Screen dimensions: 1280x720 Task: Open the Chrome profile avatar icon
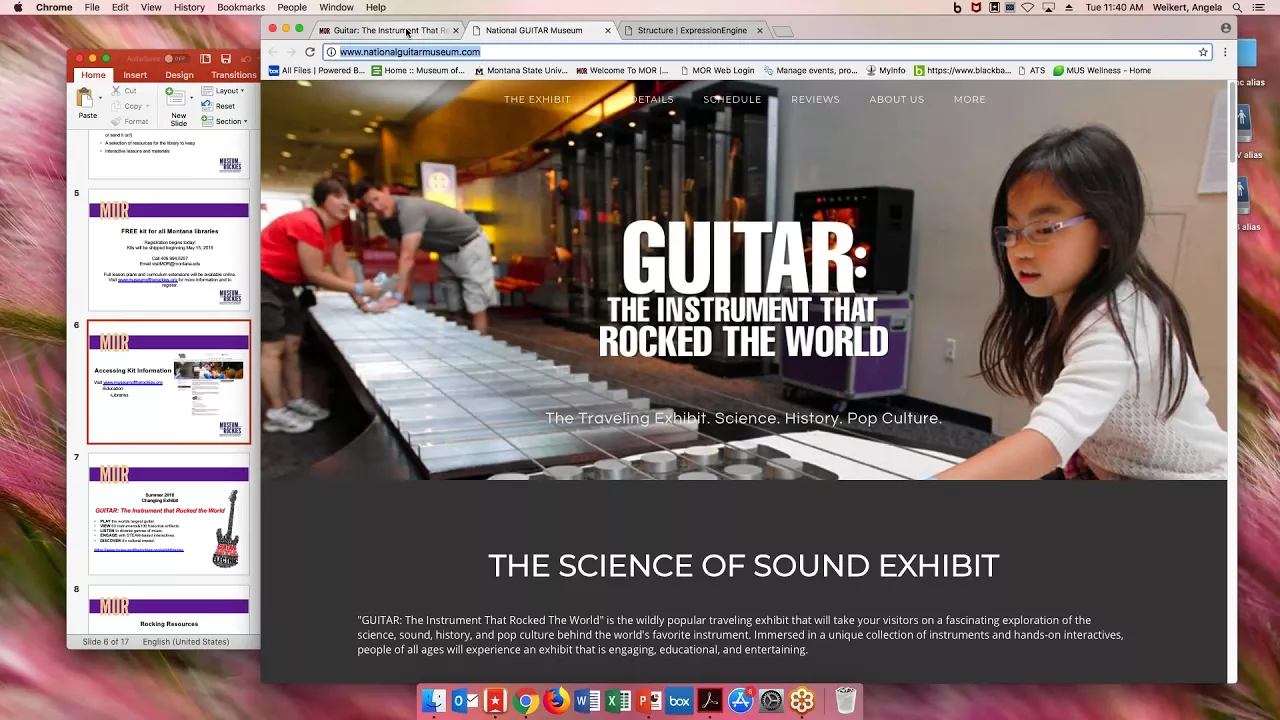[x=1226, y=28]
